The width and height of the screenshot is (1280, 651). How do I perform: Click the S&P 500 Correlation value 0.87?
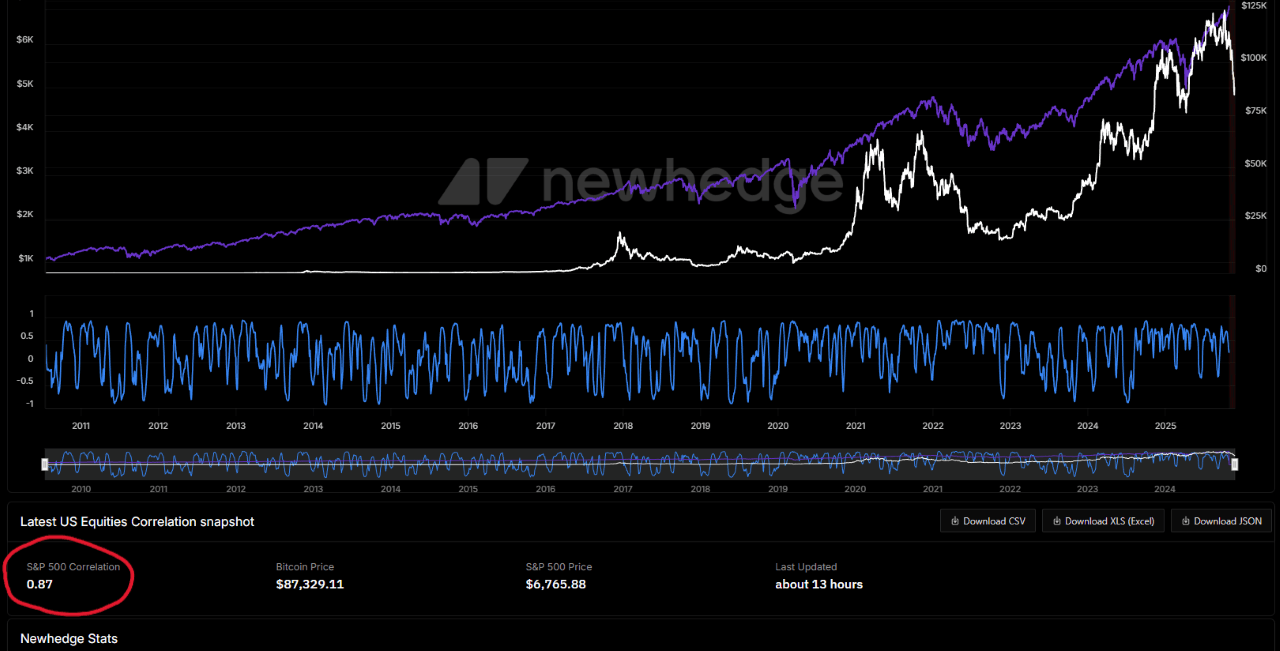coord(40,584)
